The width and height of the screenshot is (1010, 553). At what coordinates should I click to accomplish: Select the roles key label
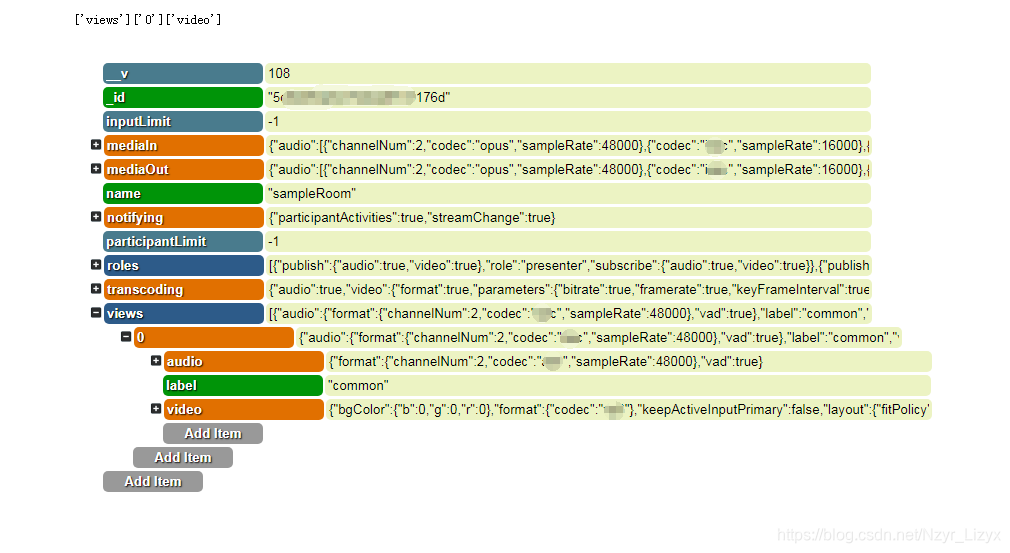184,265
